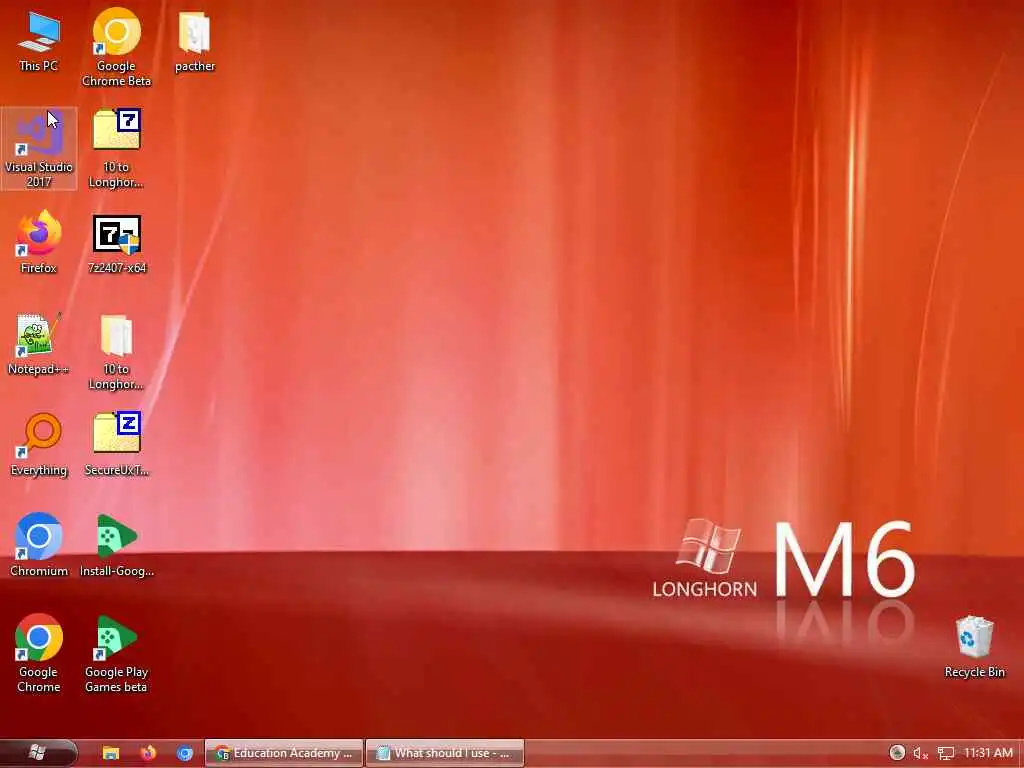Viewport: 1024px width, 768px height.
Task: Select the Google Play Games beta shortcut
Action: 116,653
